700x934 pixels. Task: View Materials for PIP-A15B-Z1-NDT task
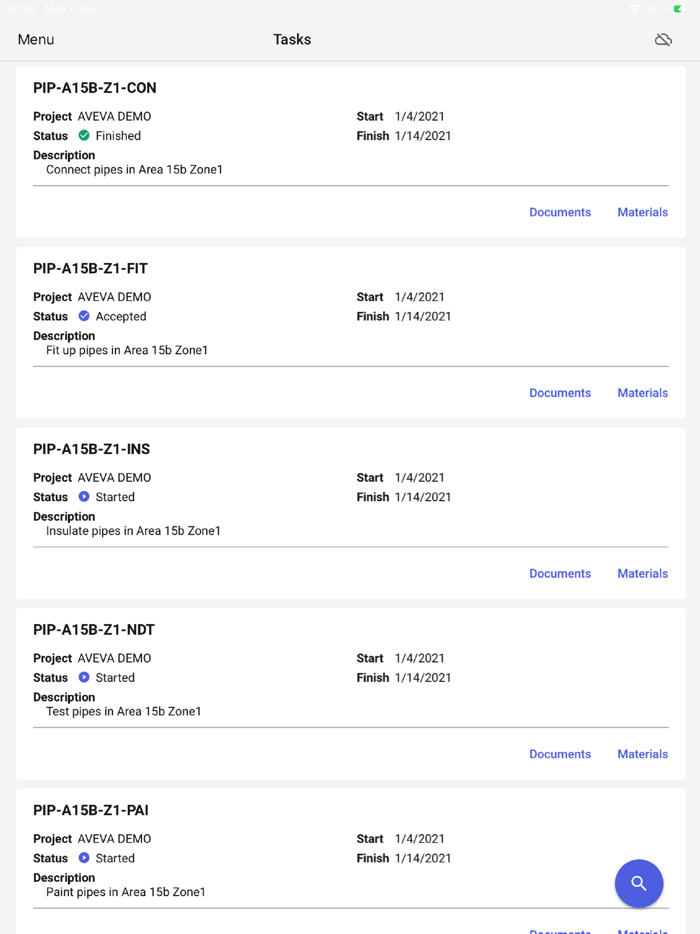(642, 754)
